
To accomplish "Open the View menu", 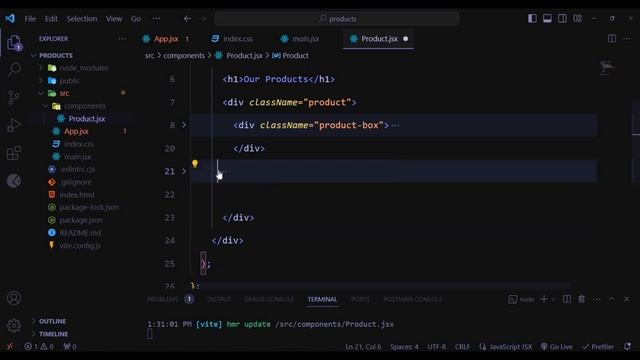I will click(114, 19).
